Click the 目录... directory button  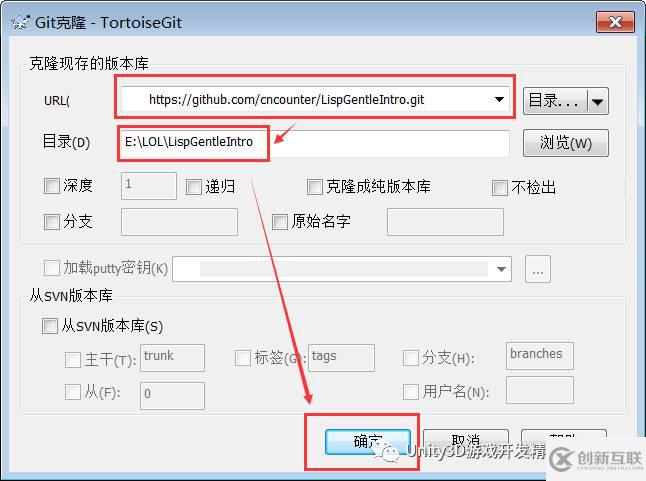click(x=555, y=101)
